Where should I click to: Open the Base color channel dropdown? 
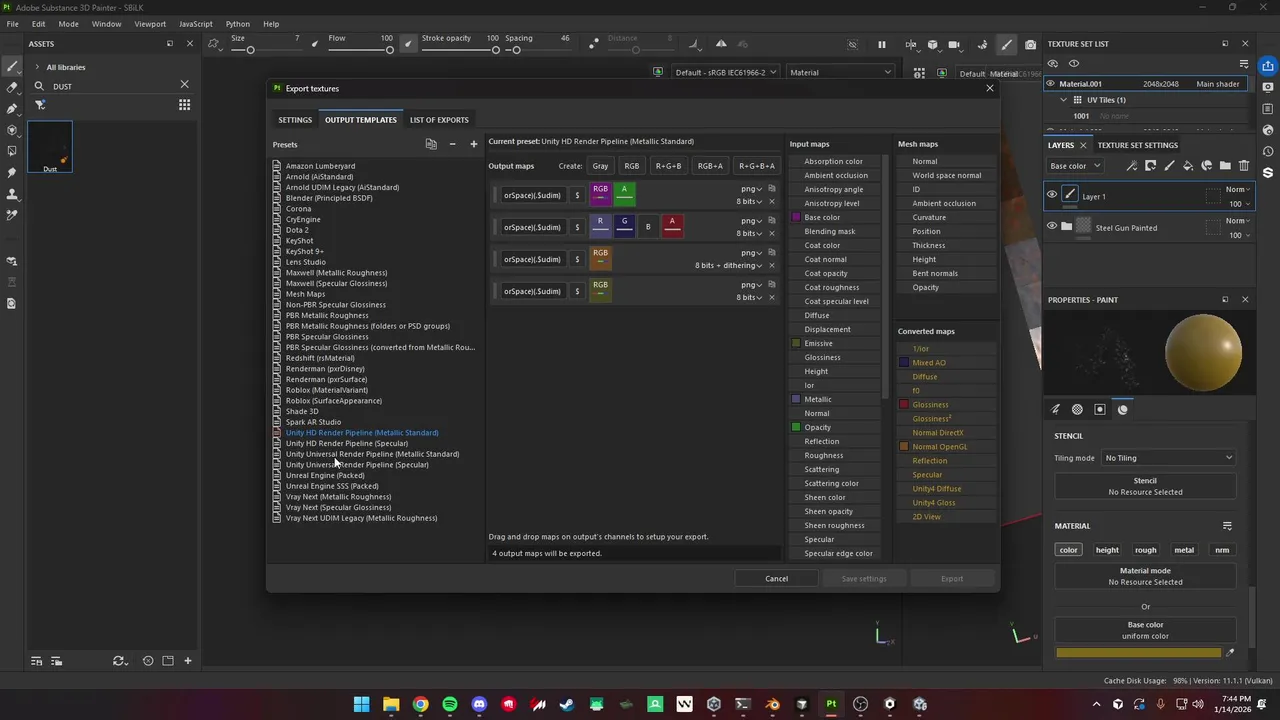tap(1075, 166)
